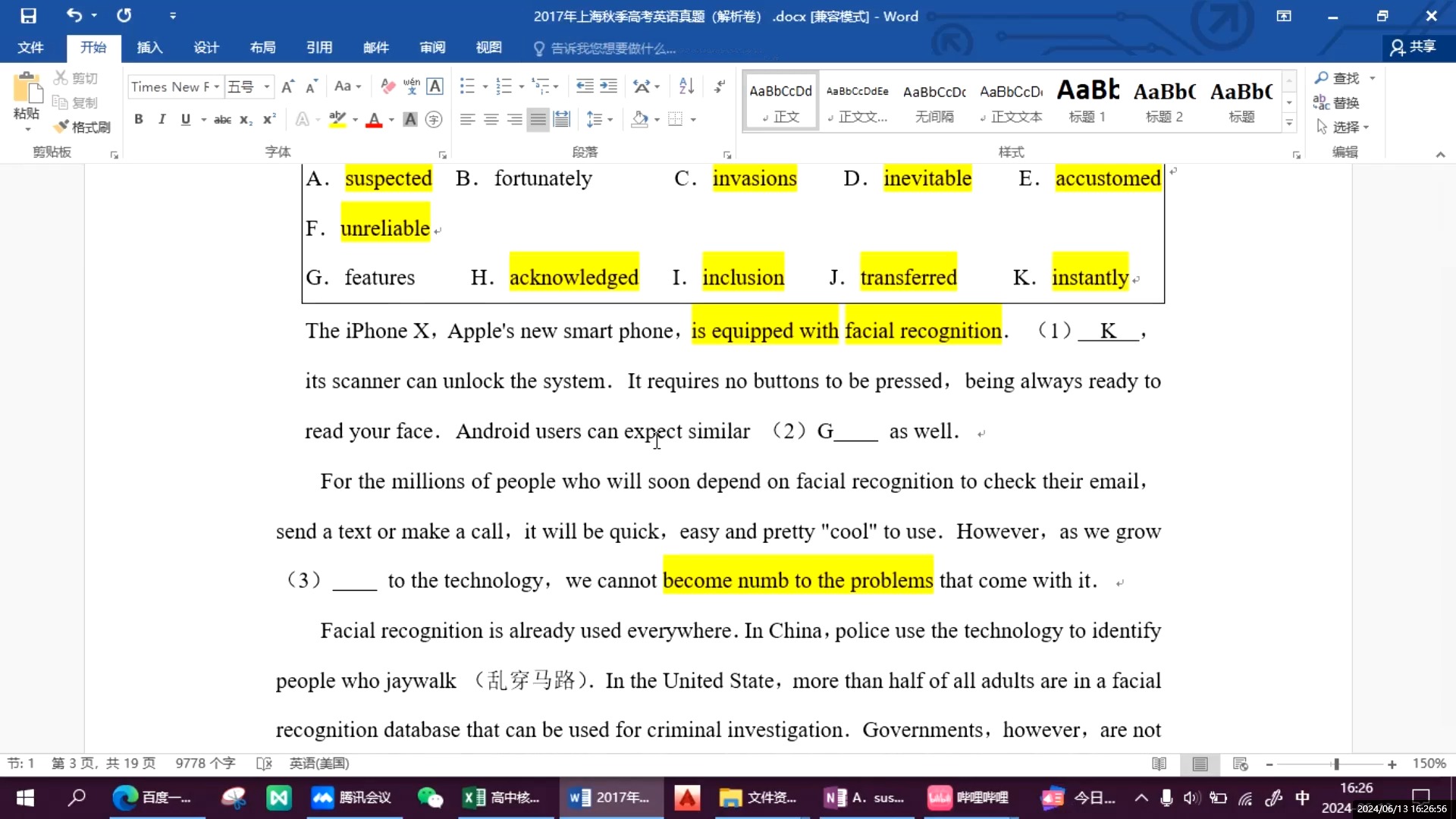1456x819 pixels.
Task: Toggle the bullet list
Action: click(467, 86)
